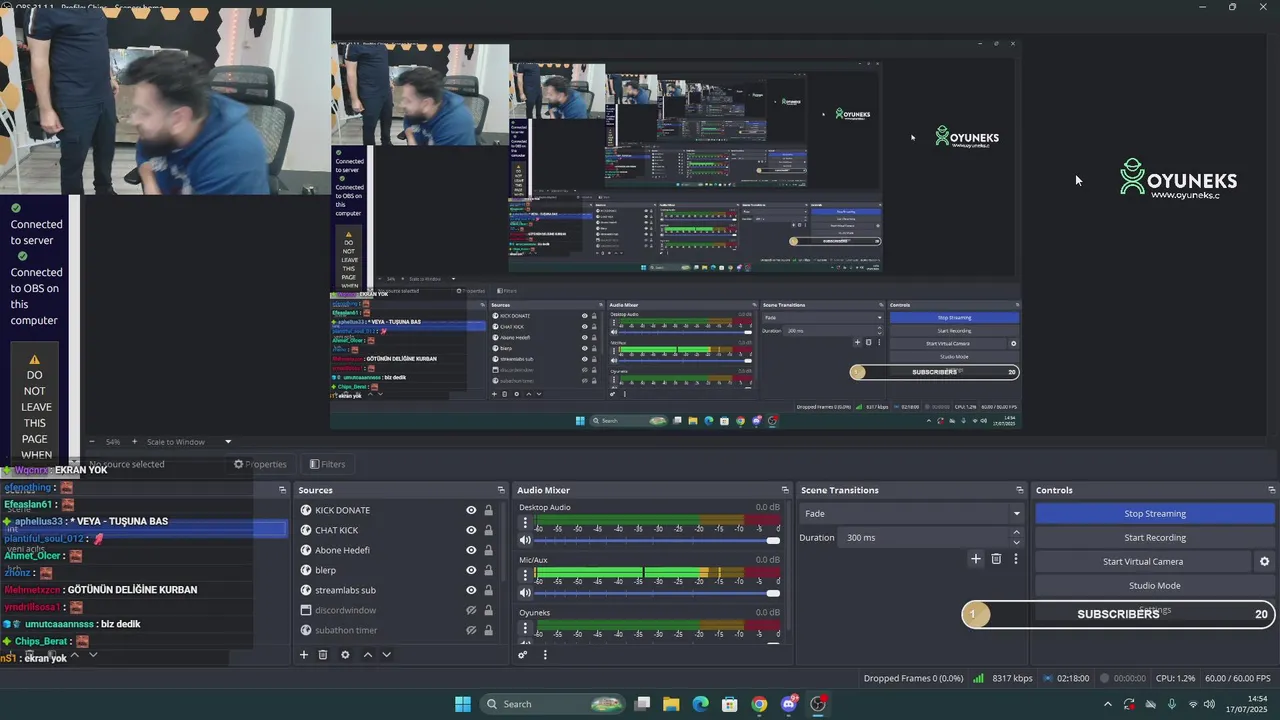The width and height of the screenshot is (1280, 720).
Task: Add a scene transition with plus icon
Action: [976, 559]
